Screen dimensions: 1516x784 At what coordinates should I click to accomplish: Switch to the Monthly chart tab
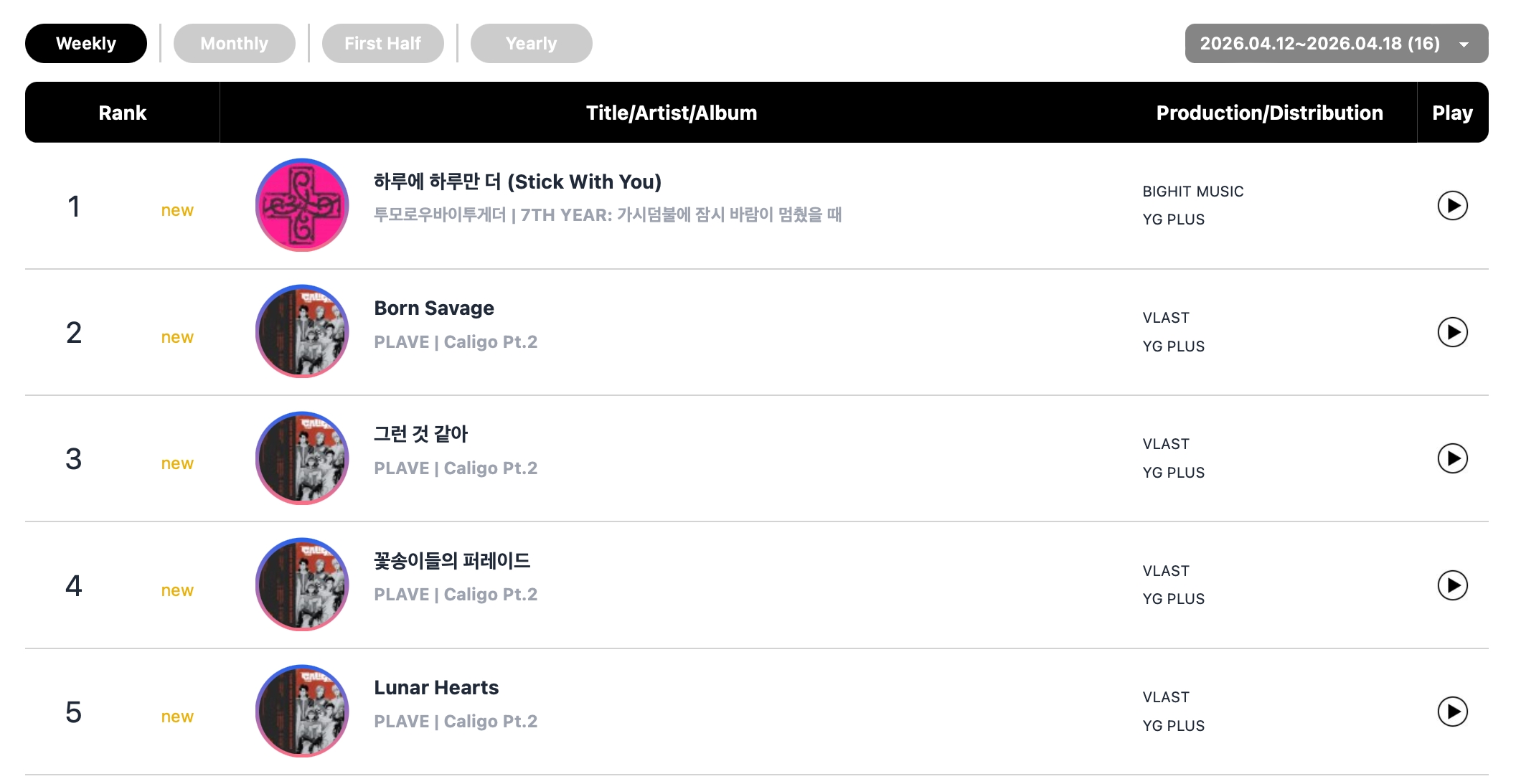click(234, 44)
